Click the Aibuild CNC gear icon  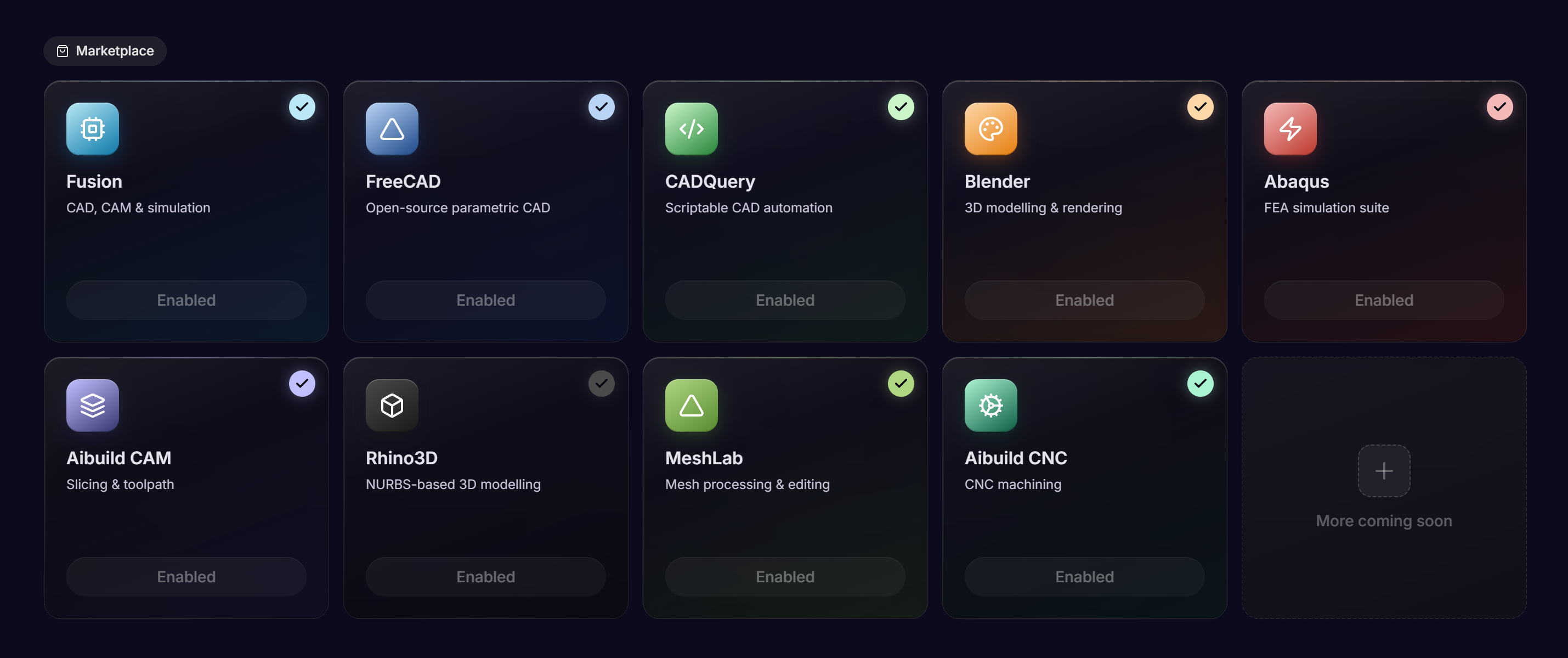(991, 406)
